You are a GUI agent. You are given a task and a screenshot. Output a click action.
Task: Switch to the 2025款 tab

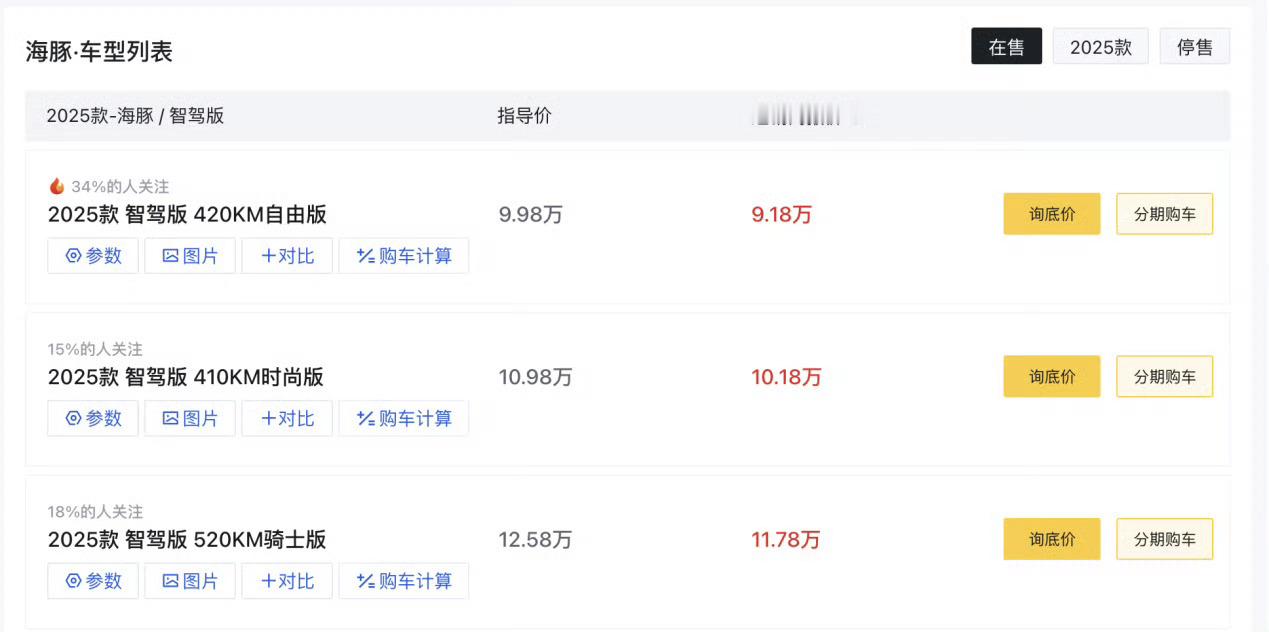pyautogui.click(x=1101, y=47)
